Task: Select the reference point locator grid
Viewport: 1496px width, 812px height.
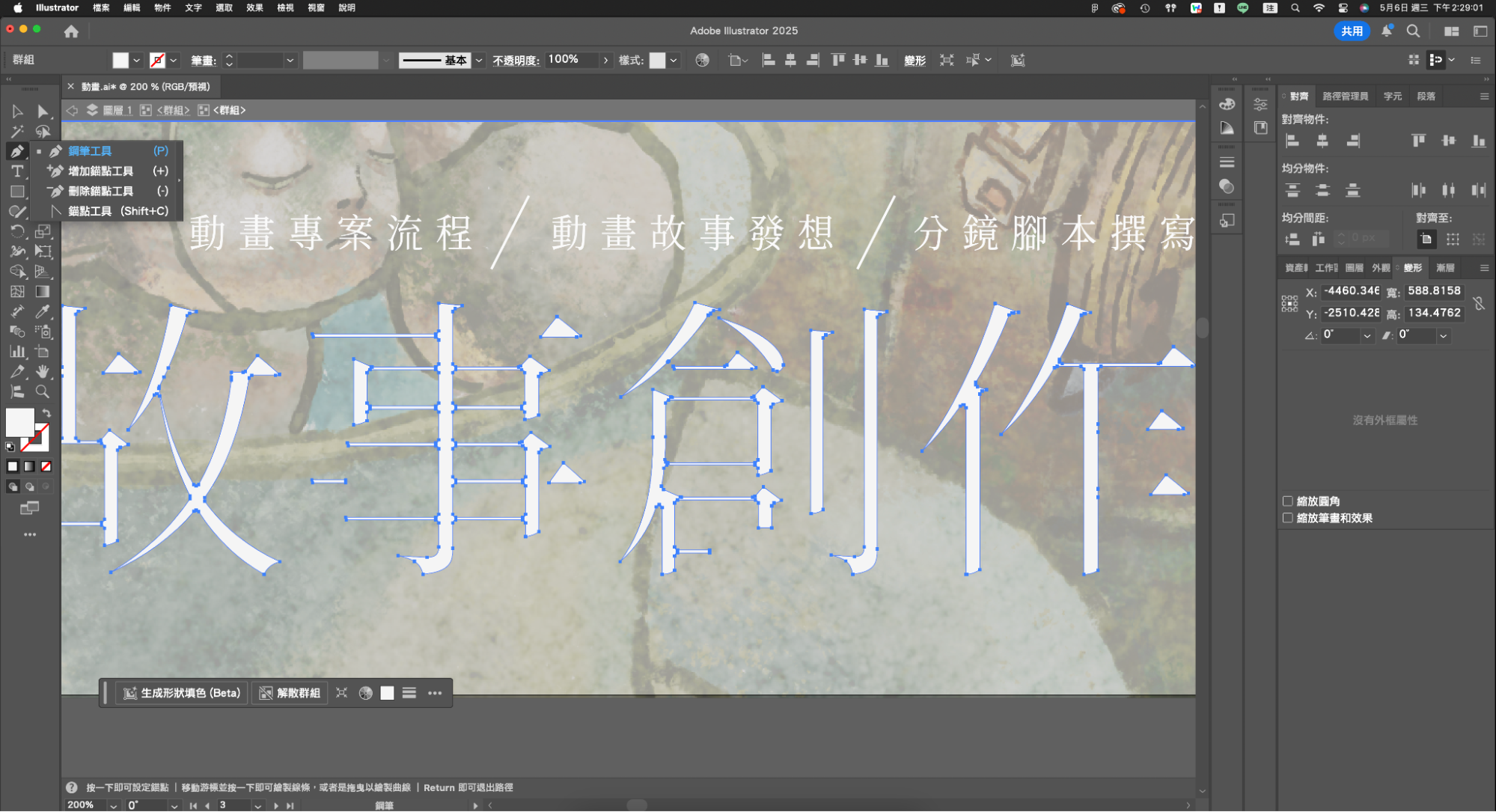Action: click(x=1289, y=303)
